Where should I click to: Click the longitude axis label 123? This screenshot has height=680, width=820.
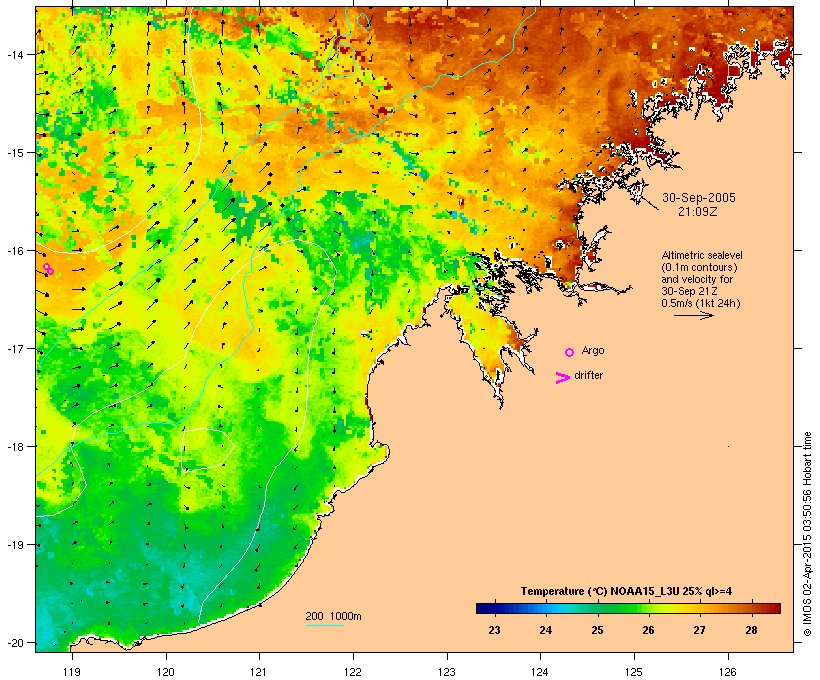(447, 672)
